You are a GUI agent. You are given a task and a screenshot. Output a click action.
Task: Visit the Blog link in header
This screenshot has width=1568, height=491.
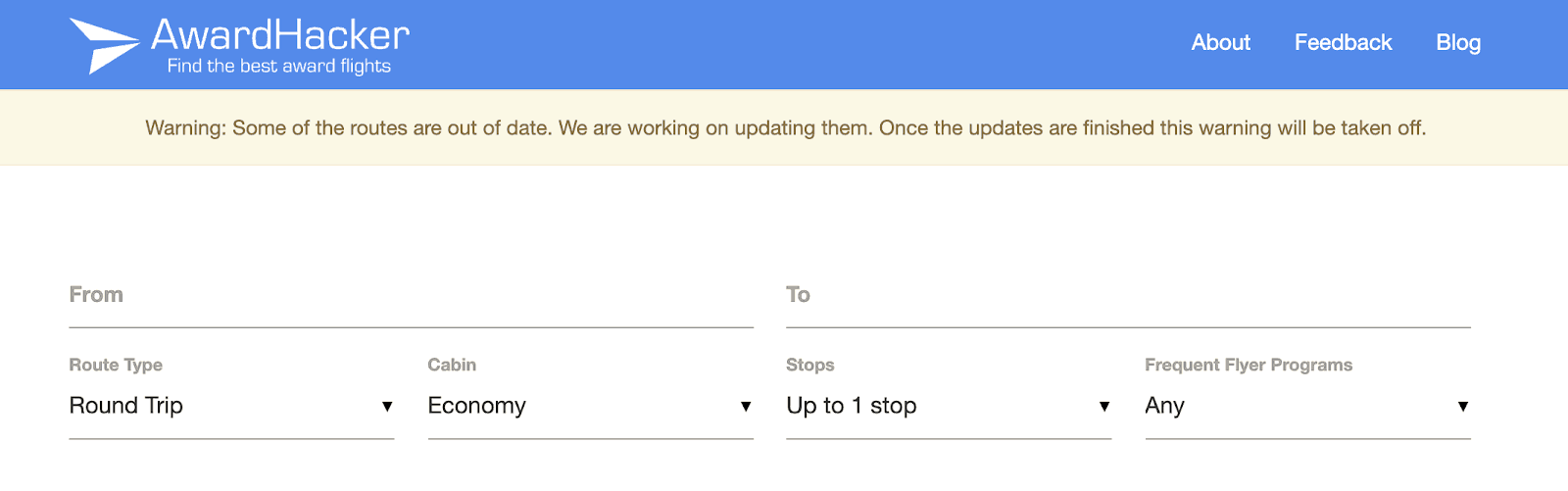1458,42
